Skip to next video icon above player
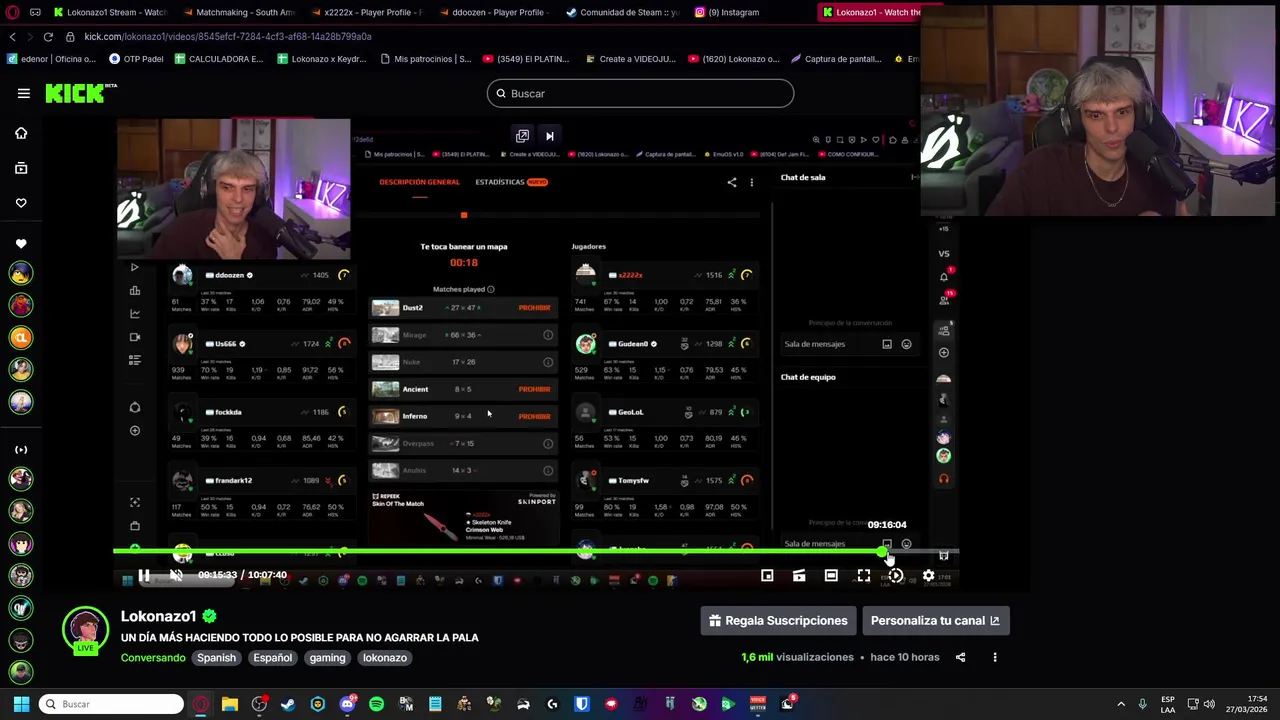Viewport: 1280px width, 720px height. click(549, 136)
